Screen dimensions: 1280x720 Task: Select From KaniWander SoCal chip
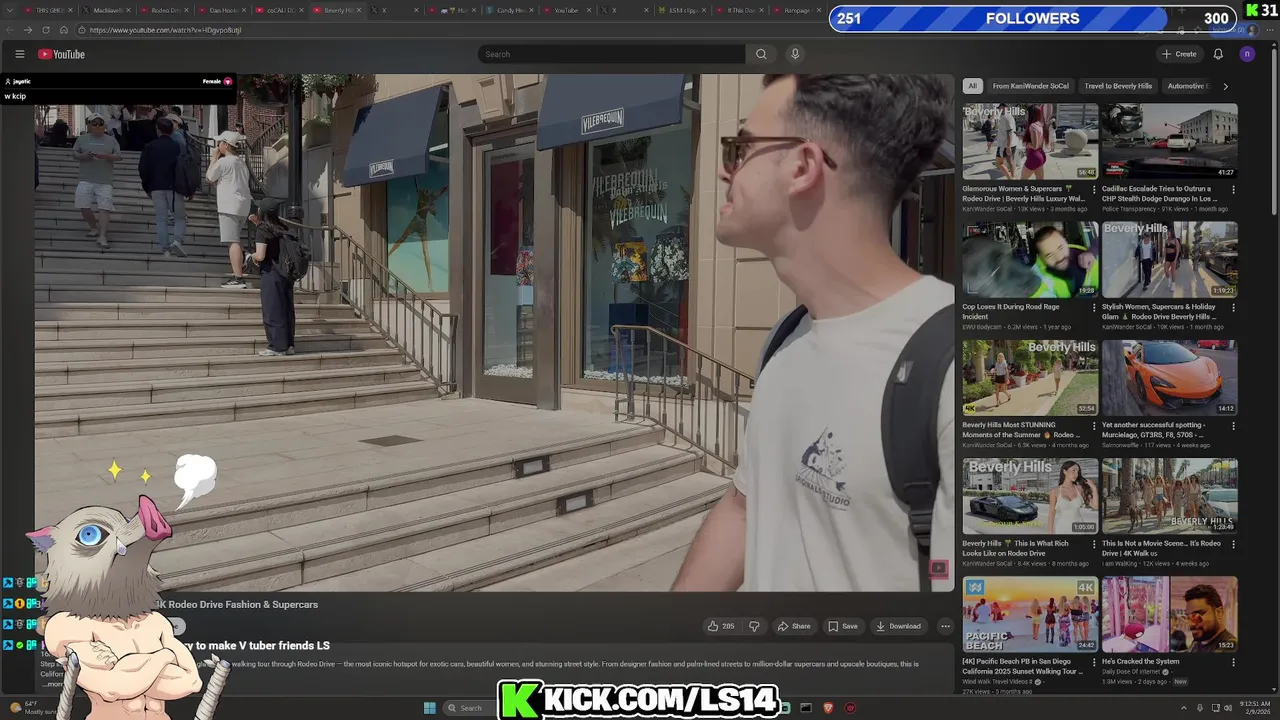[1030, 86]
